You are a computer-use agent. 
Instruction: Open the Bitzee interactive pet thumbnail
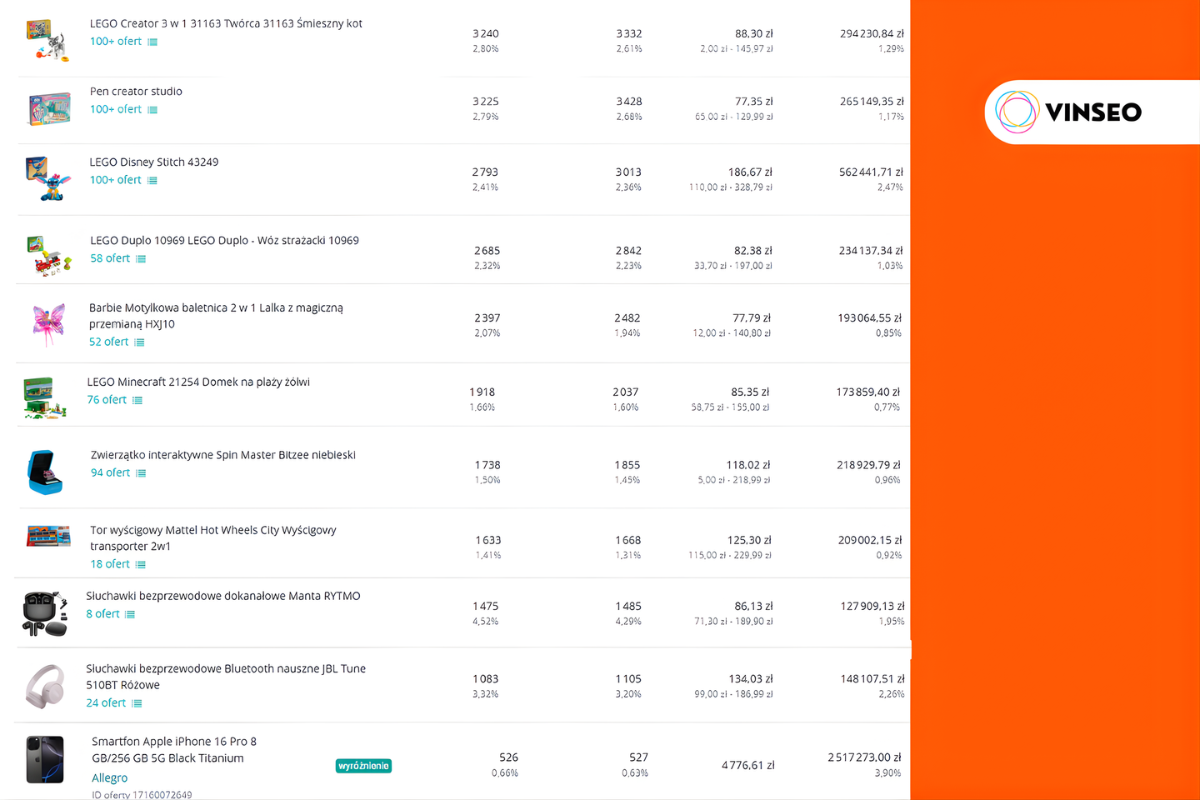click(46, 472)
